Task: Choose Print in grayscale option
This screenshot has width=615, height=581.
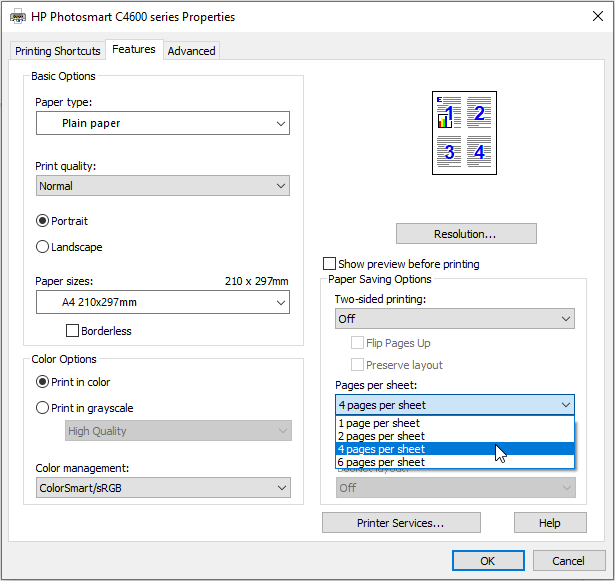Action: [x=43, y=408]
